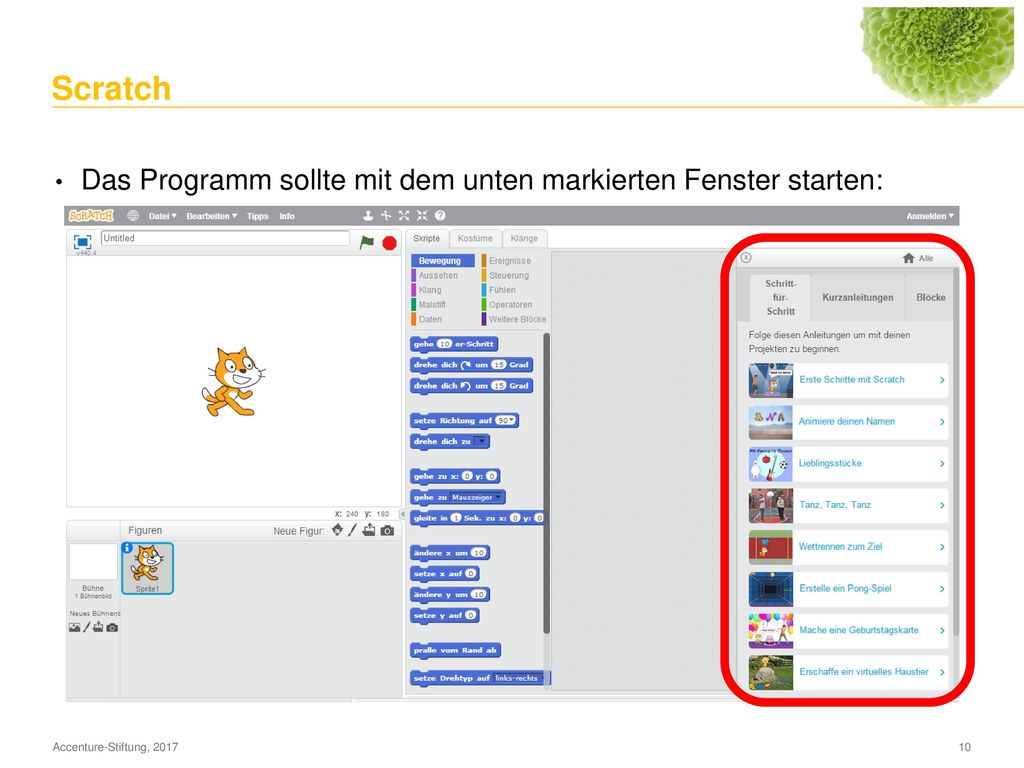Screen dimensions: 1024x768
Task: Click Info in the menu bar
Action: pos(287,216)
